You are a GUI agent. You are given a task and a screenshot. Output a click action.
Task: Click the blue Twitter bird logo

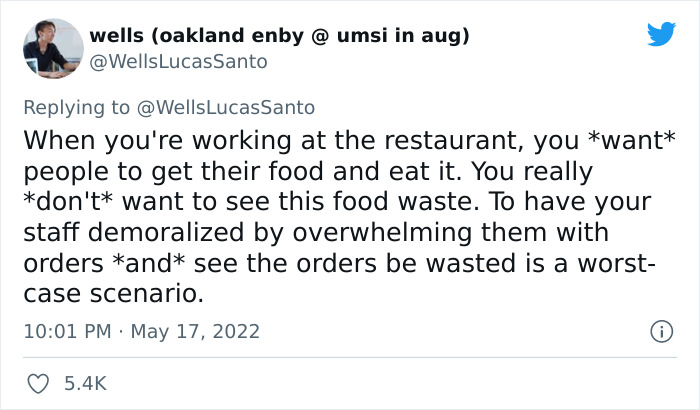[x=661, y=33]
